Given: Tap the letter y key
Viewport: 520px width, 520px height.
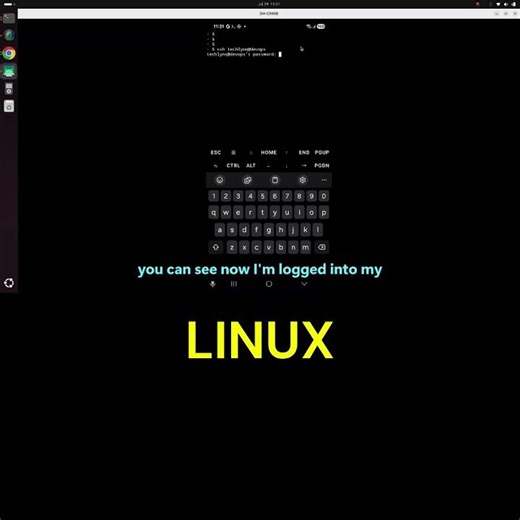Looking at the screenshot, I should [275, 212].
